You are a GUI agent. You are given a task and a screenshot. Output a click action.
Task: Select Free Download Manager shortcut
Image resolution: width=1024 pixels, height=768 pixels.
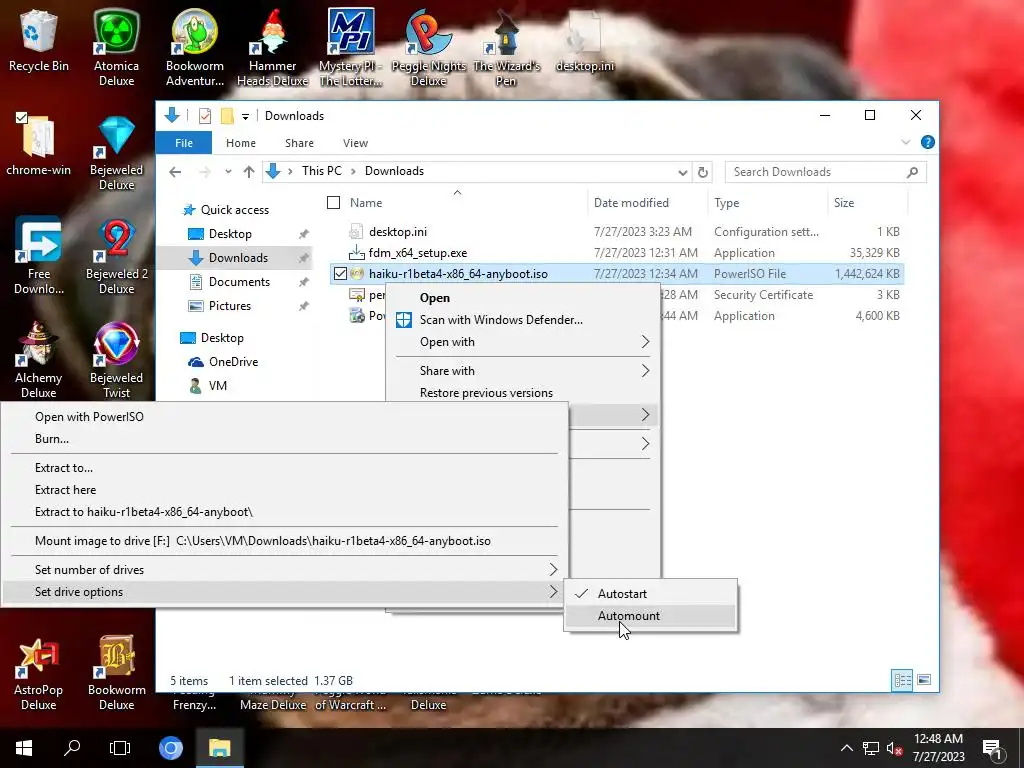click(39, 255)
